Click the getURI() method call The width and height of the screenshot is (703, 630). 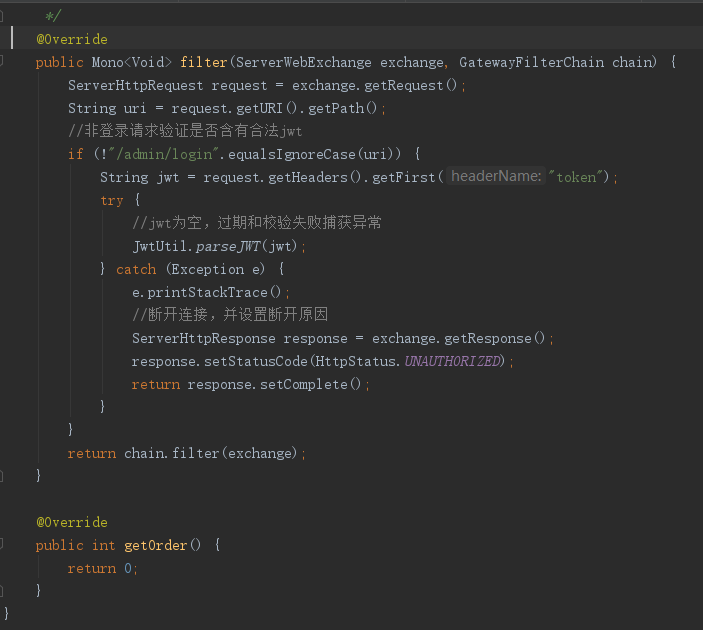(267, 109)
